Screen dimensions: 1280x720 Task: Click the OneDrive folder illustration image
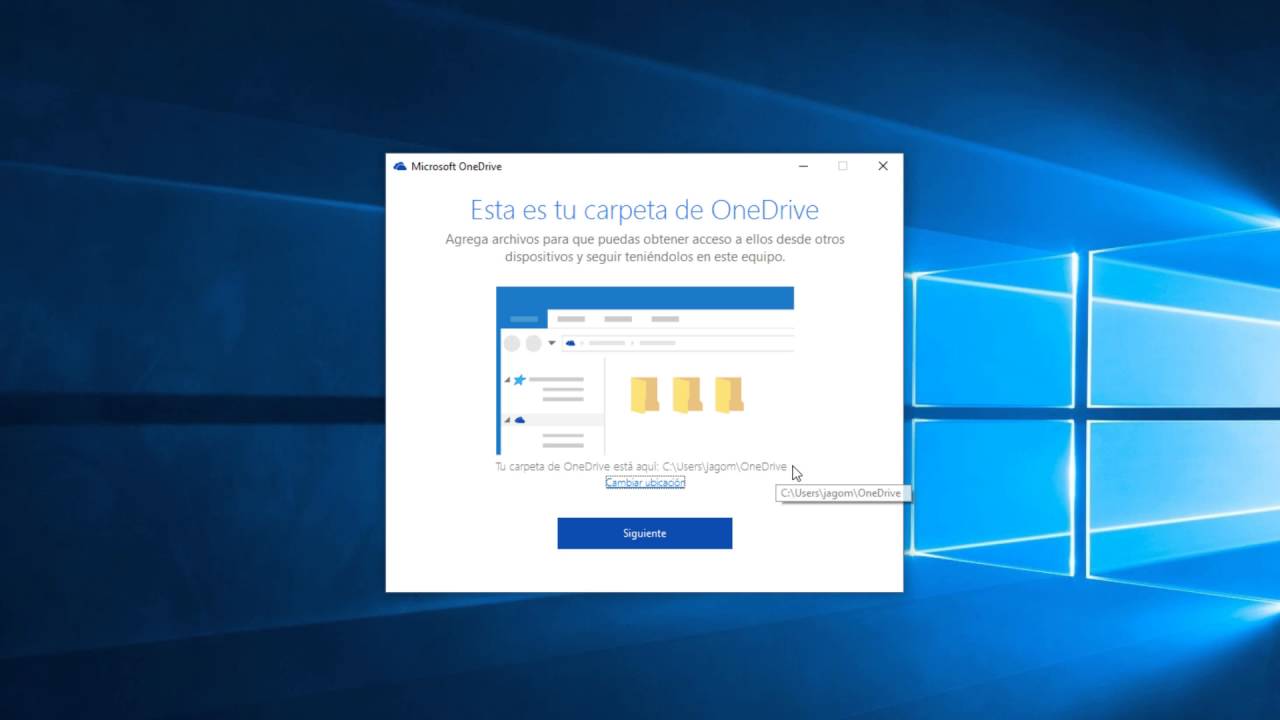coord(645,371)
